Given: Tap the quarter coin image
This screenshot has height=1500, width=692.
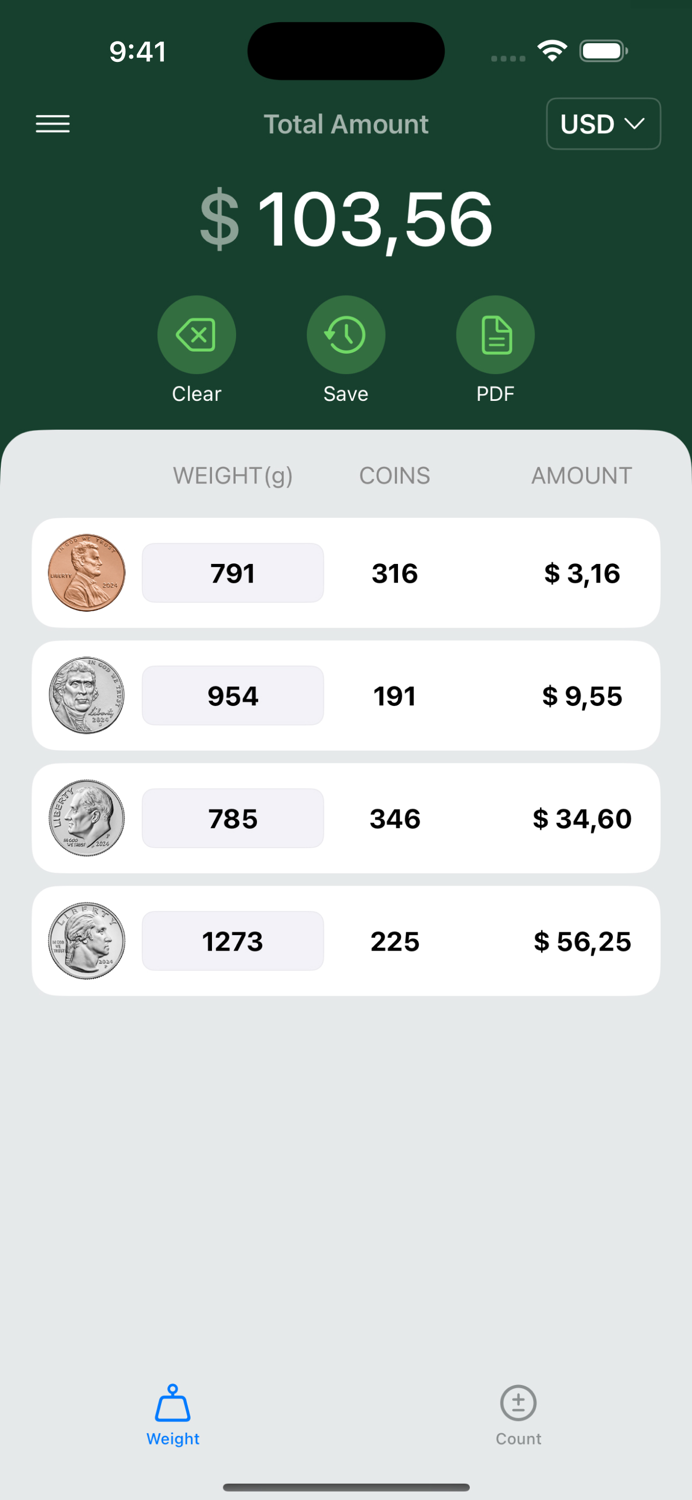Looking at the screenshot, I should 86,940.
